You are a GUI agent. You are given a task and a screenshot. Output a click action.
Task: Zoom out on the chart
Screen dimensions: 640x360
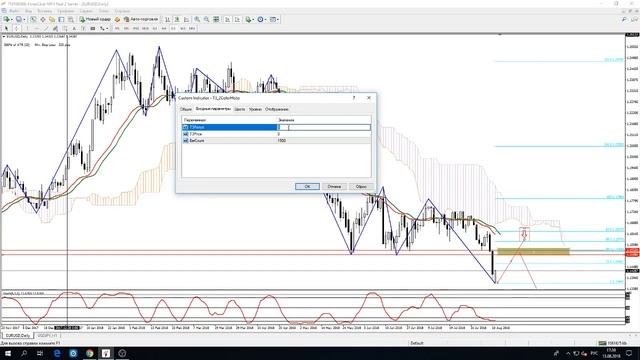click(207, 19)
